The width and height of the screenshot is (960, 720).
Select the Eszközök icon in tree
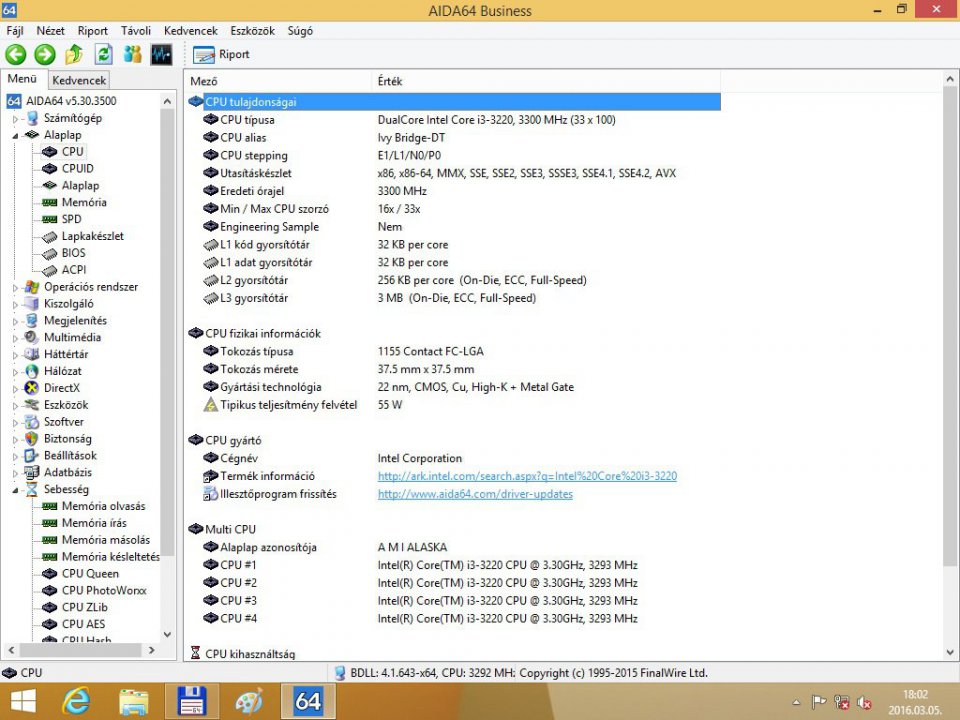(x=31, y=405)
